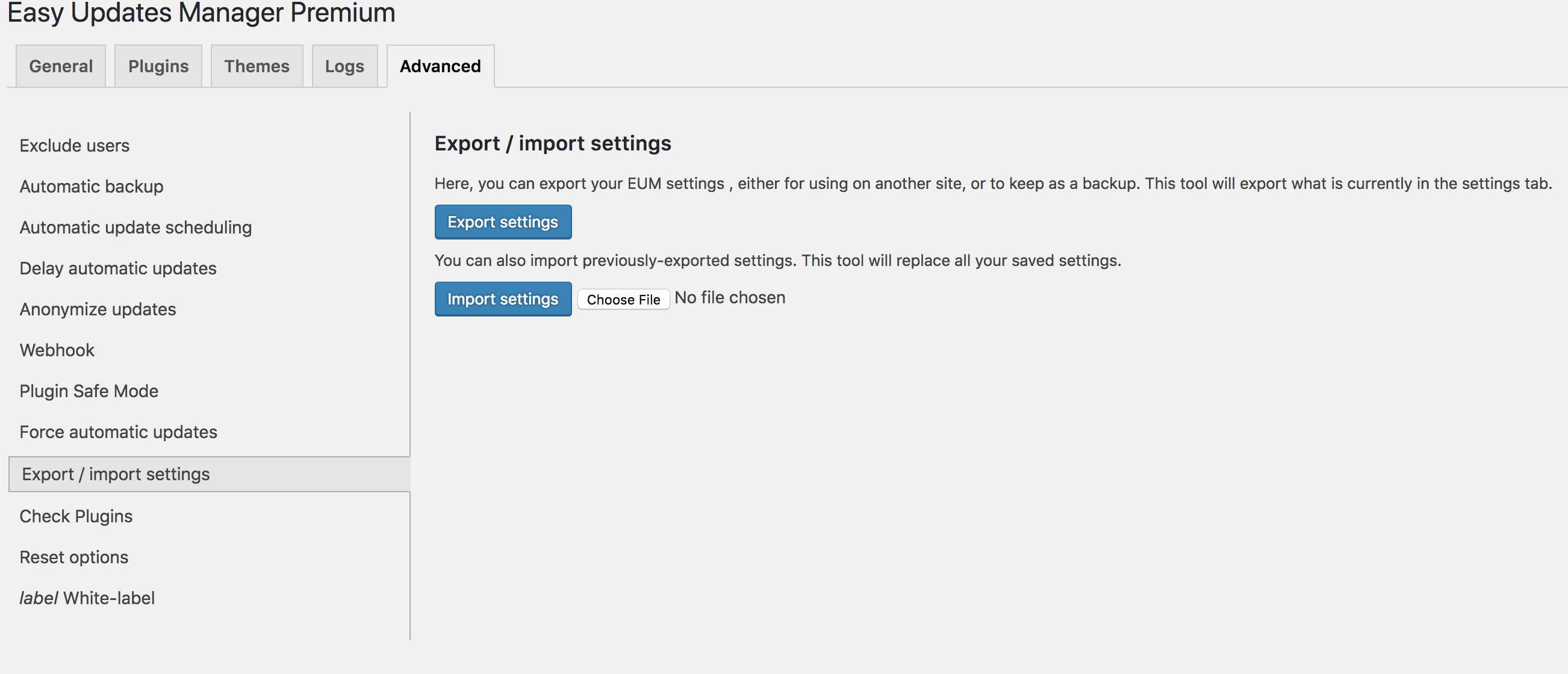This screenshot has height=674, width=1568.
Task: Open the Plugins tab
Action: [x=158, y=66]
